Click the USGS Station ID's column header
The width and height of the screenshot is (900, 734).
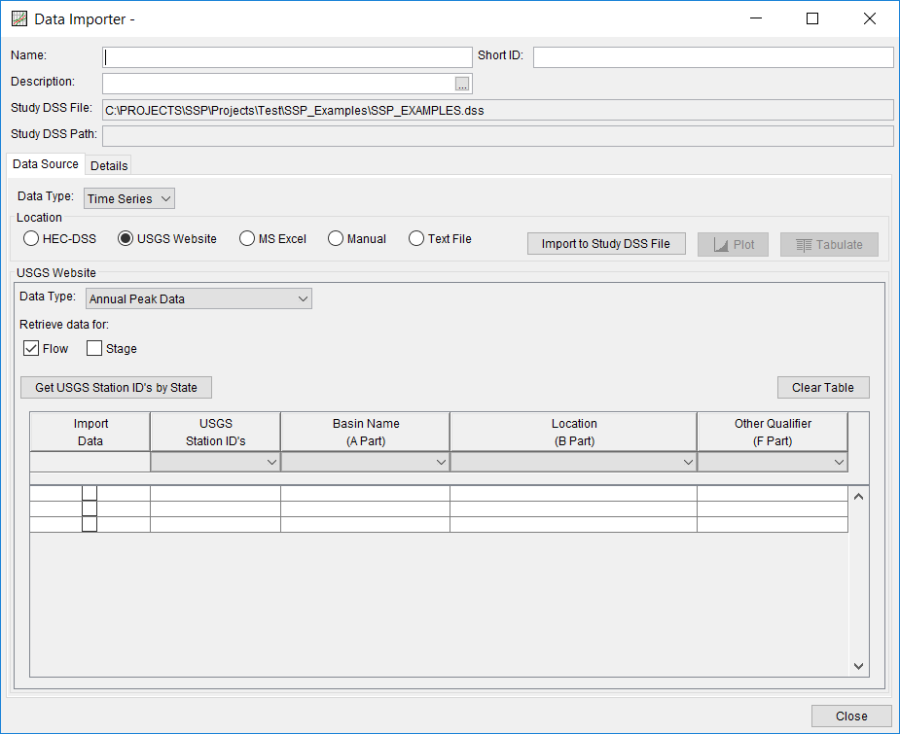215,432
